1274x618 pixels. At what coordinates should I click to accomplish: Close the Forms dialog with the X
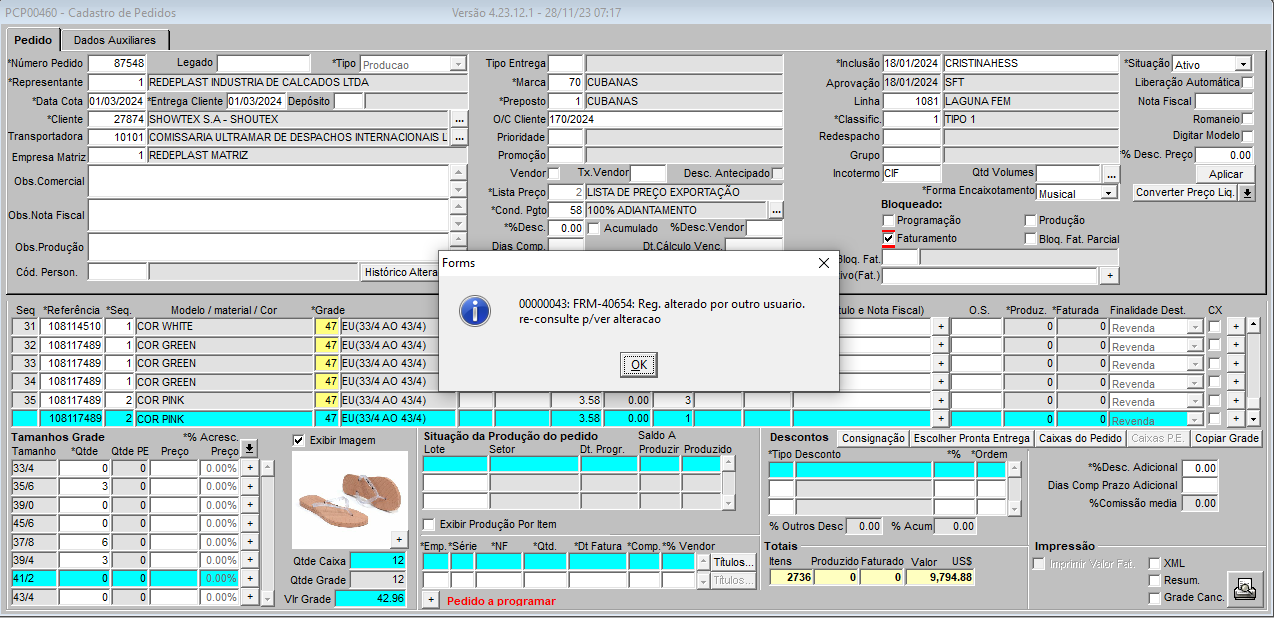pyautogui.click(x=823, y=263)
